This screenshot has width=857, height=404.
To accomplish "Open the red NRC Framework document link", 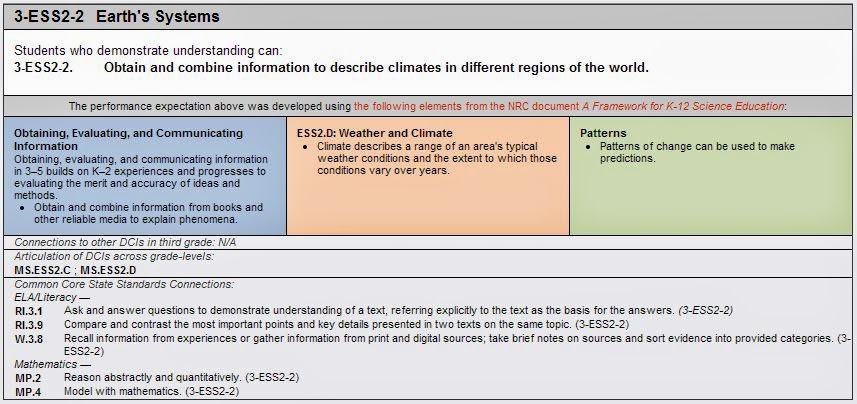I will (x=570, y=106).
